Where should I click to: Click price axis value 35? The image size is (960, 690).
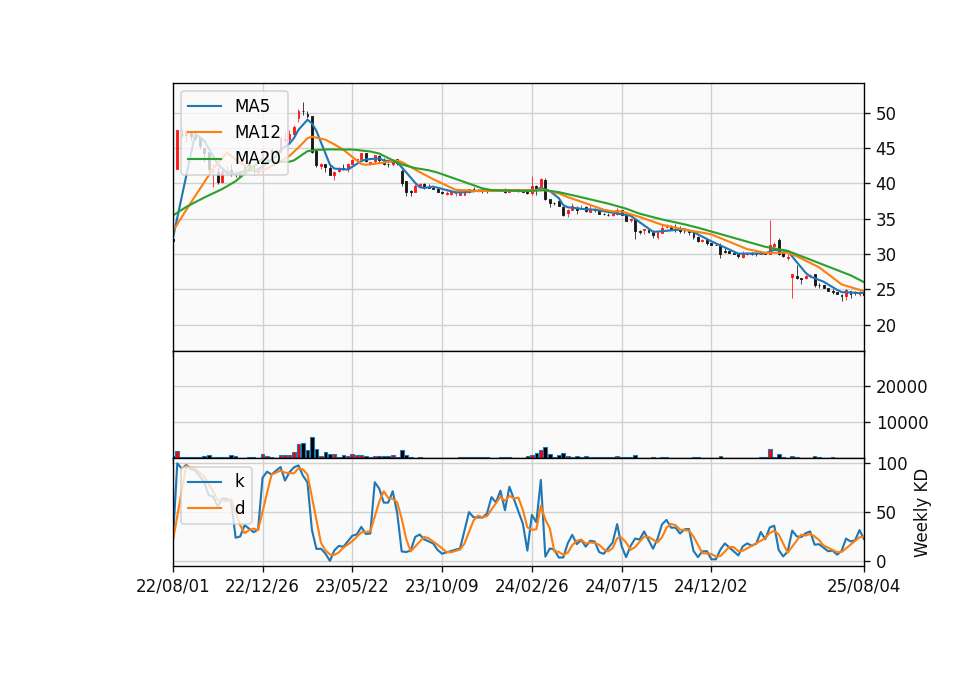[886, 220]
